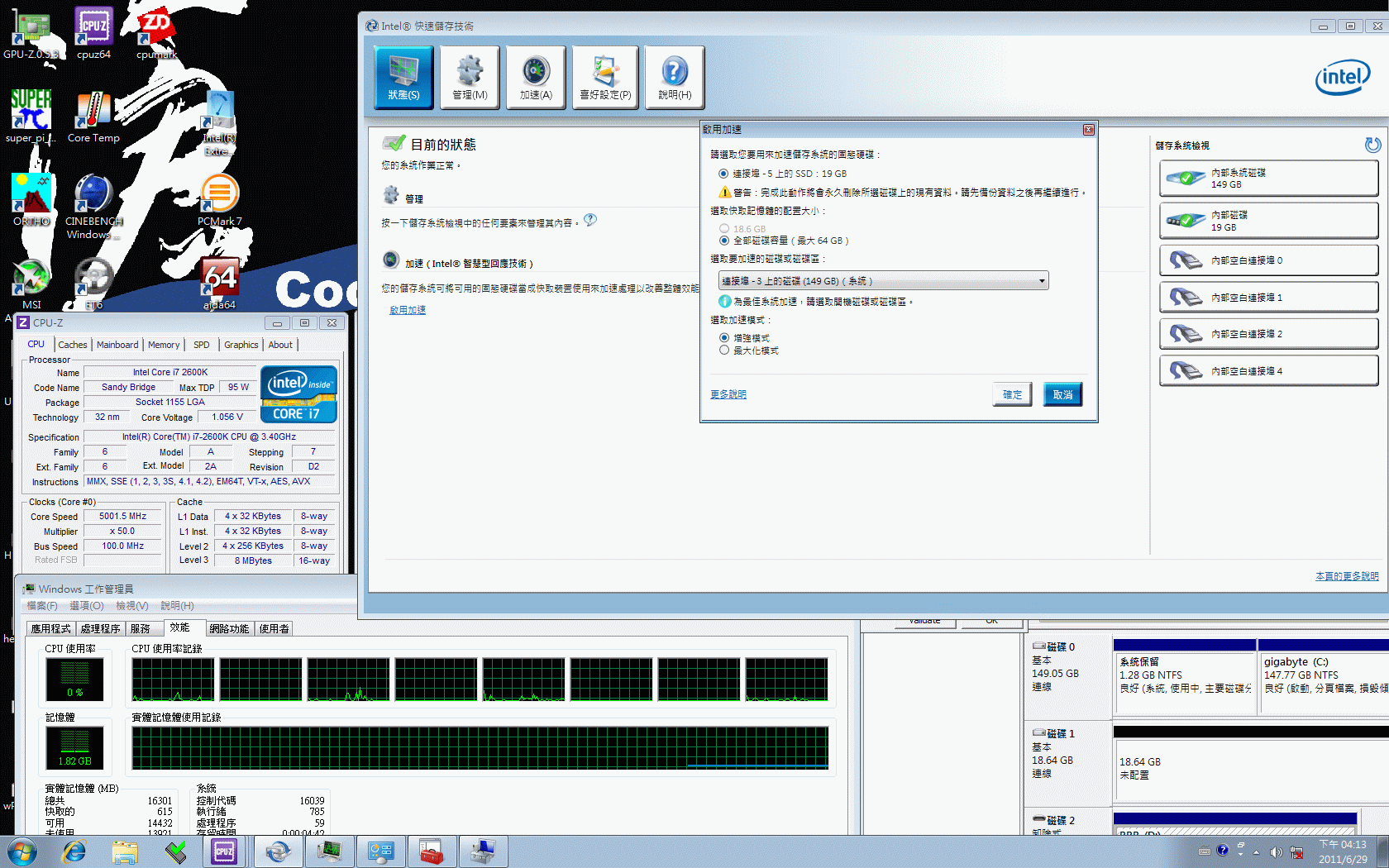The height and width of the screenshot is (868, 1389).
Task: Open the PCMark 7 desktop shortcut
Action: click(x=219, y=200)
